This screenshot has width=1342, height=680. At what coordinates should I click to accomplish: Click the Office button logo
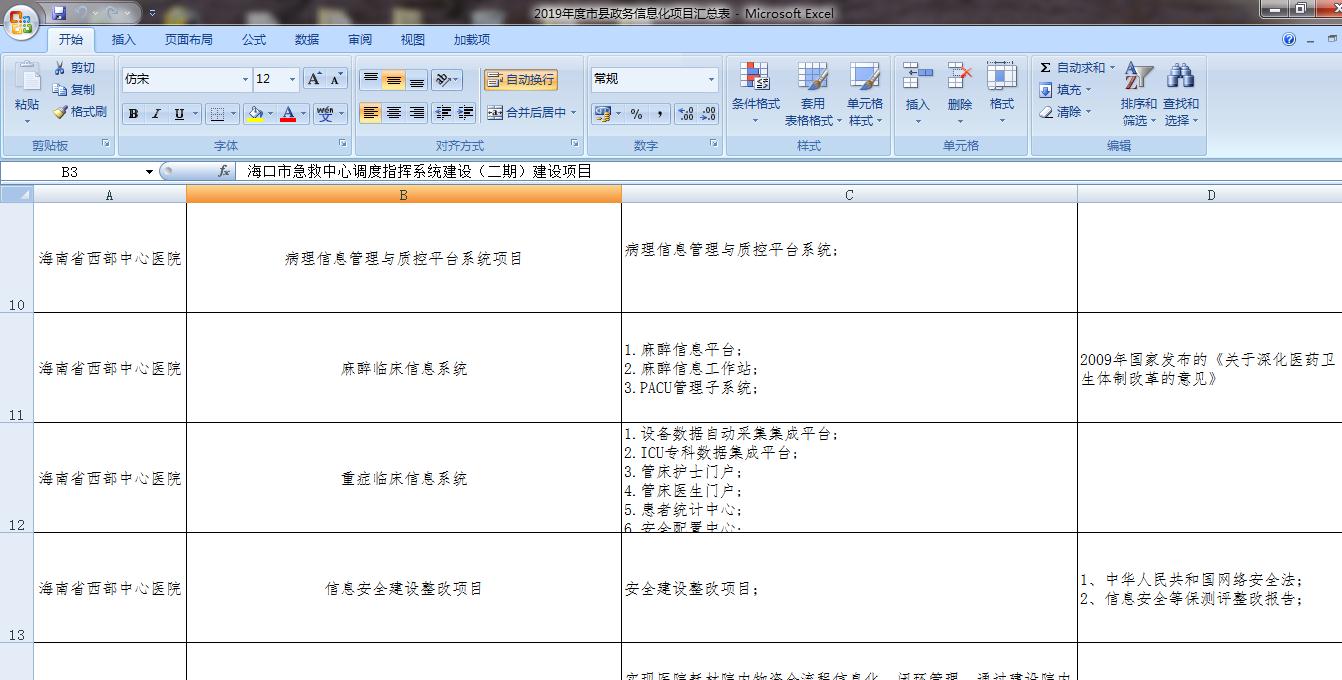pyautogui.click(x=22, y=20)
